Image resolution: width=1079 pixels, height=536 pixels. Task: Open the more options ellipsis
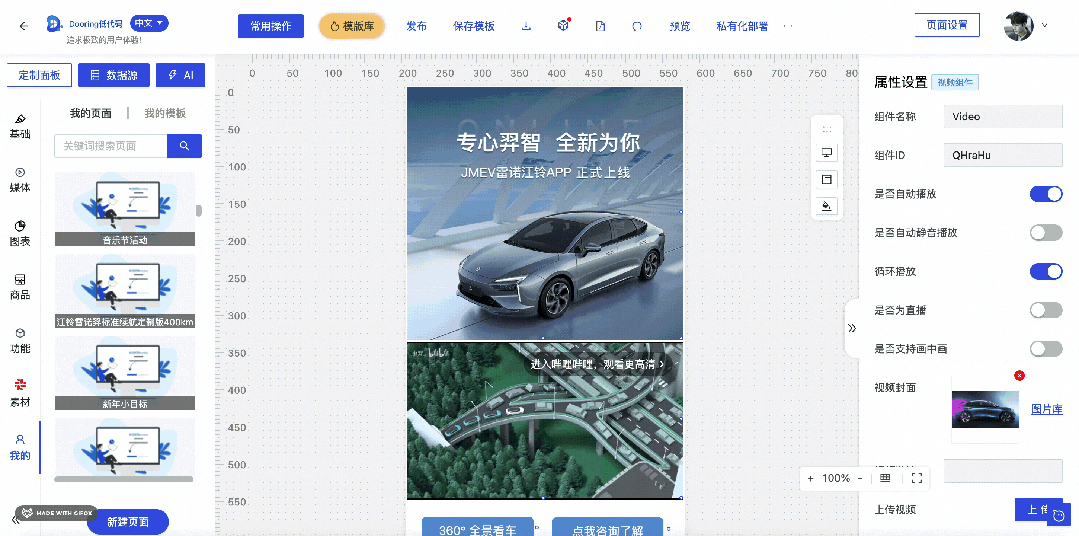(788, 26)
